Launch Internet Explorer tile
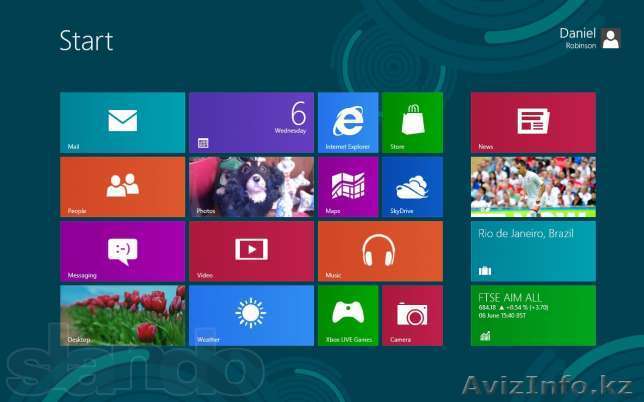Image resolution: width=644 pixels, height=402 pixels. (x=347, y=122)
